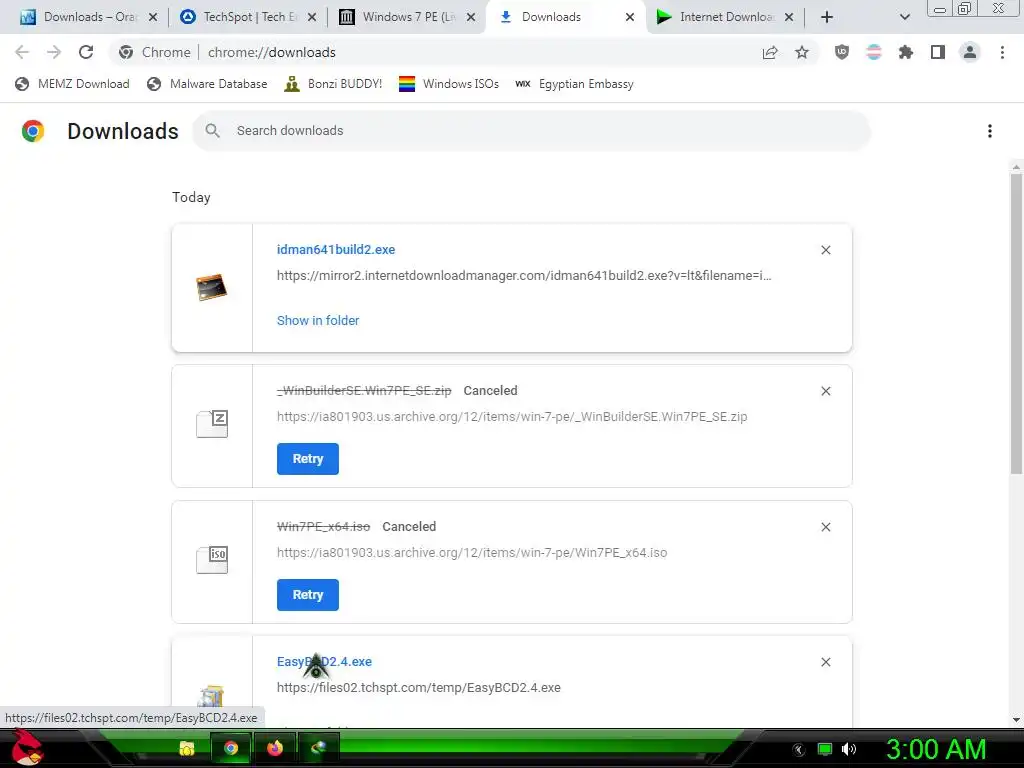Close the TechSpot tab
The width and height of the screenshot is (1024, 768).
pos(312,17)
